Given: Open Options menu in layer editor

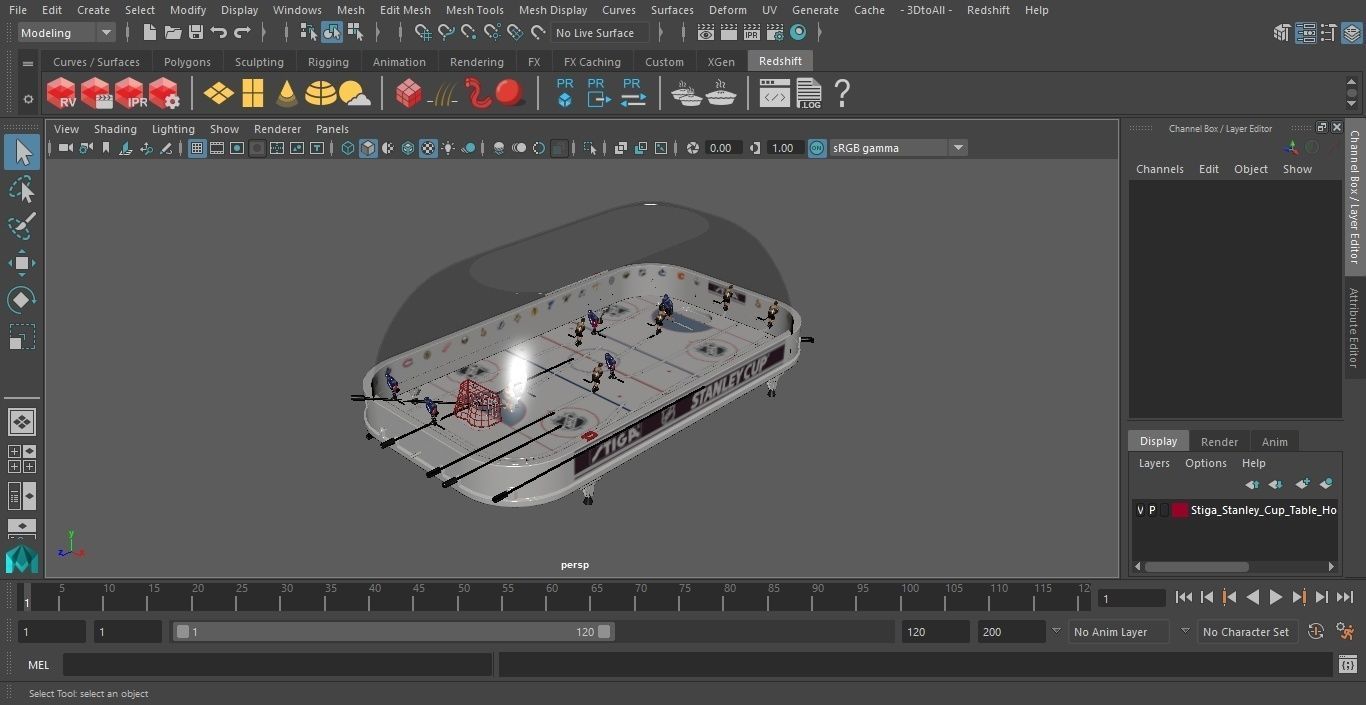Looking at the screenshot, I should (1205, 463).
